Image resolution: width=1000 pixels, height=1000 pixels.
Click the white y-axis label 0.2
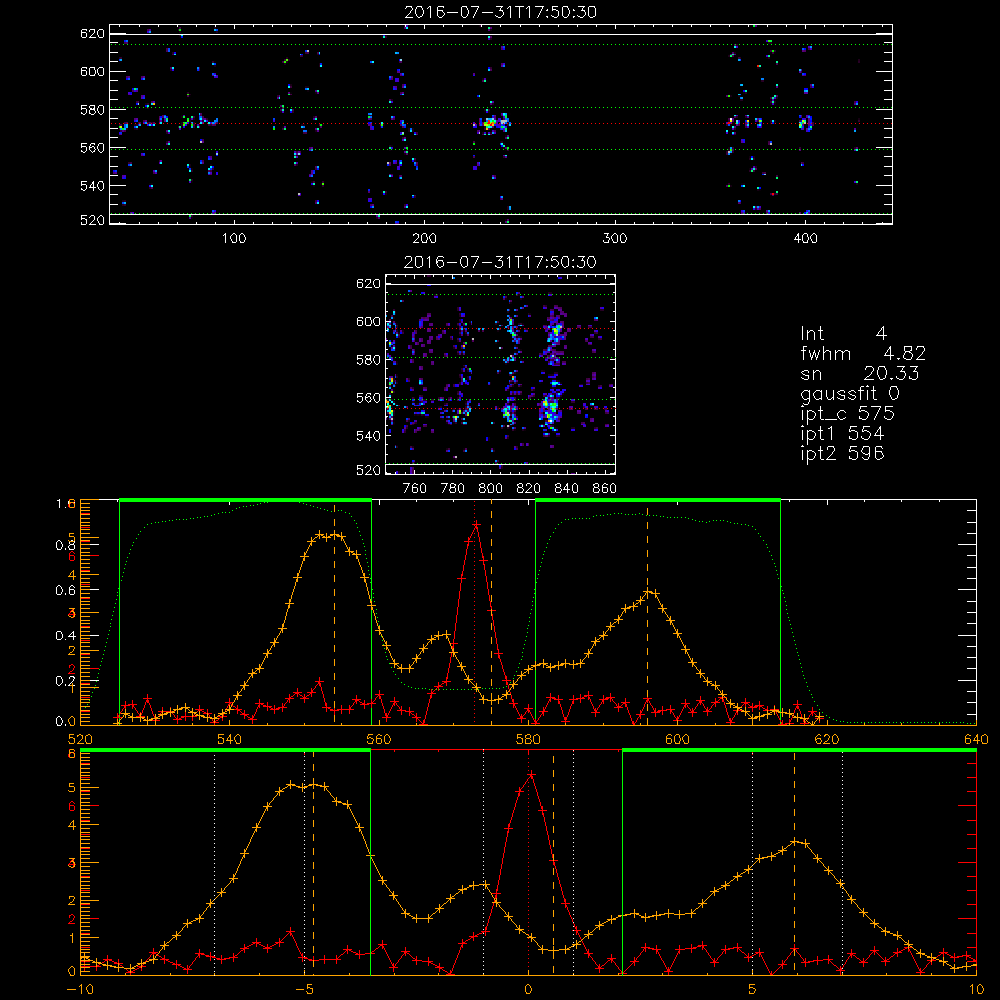(66, 680)
